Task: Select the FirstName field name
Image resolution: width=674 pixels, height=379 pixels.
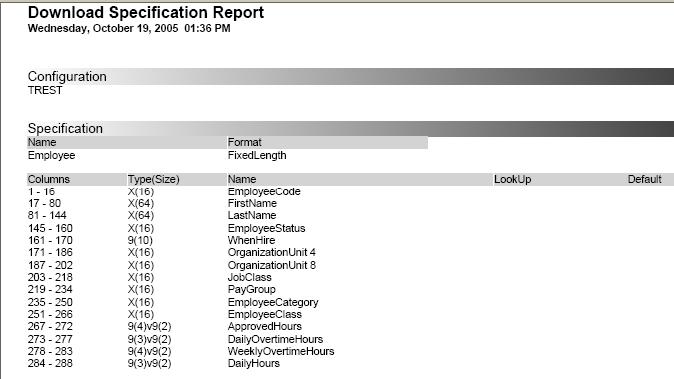Action: coord(252,203)
